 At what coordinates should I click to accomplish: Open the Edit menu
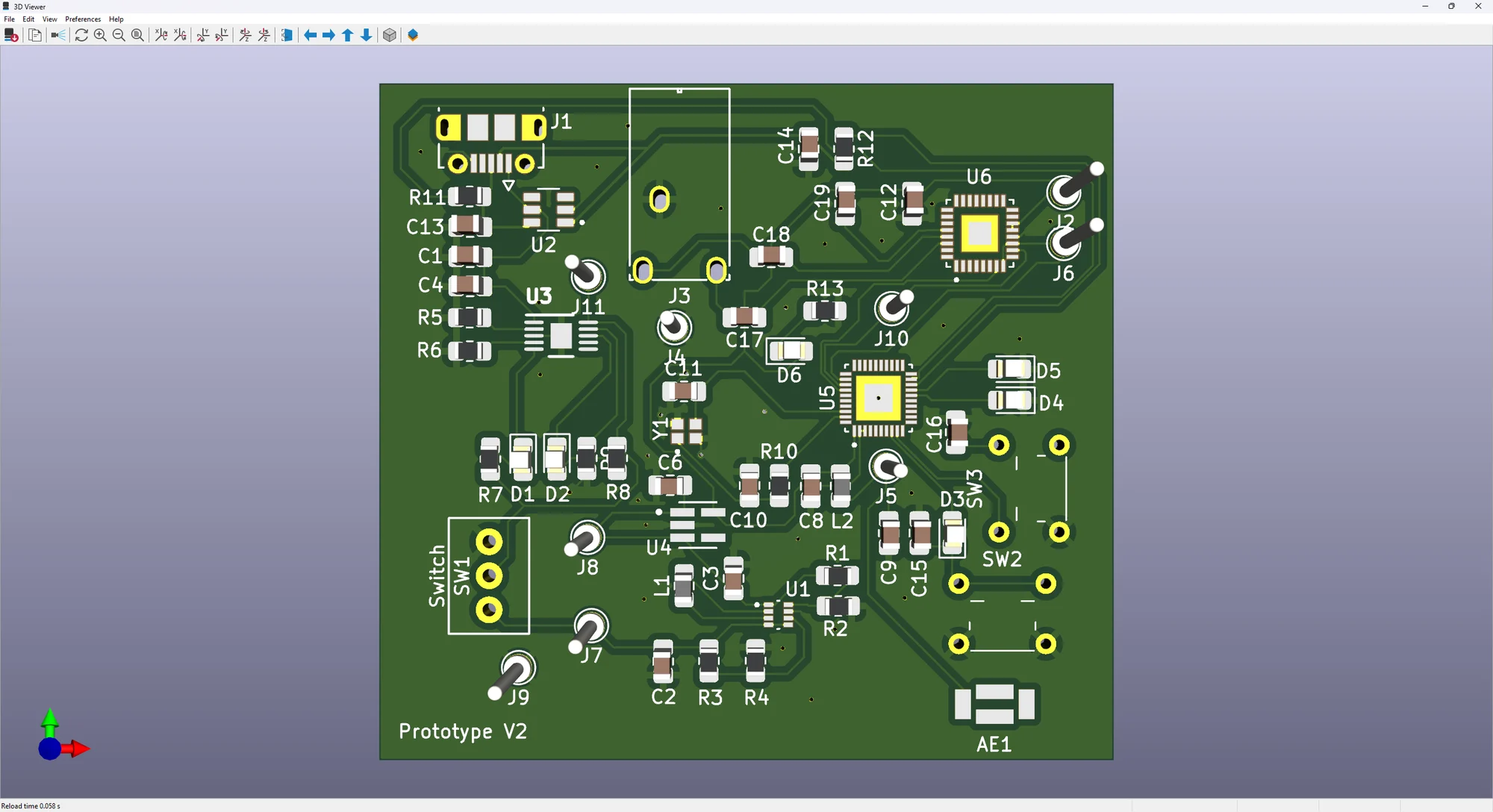(x=28, y=19)
